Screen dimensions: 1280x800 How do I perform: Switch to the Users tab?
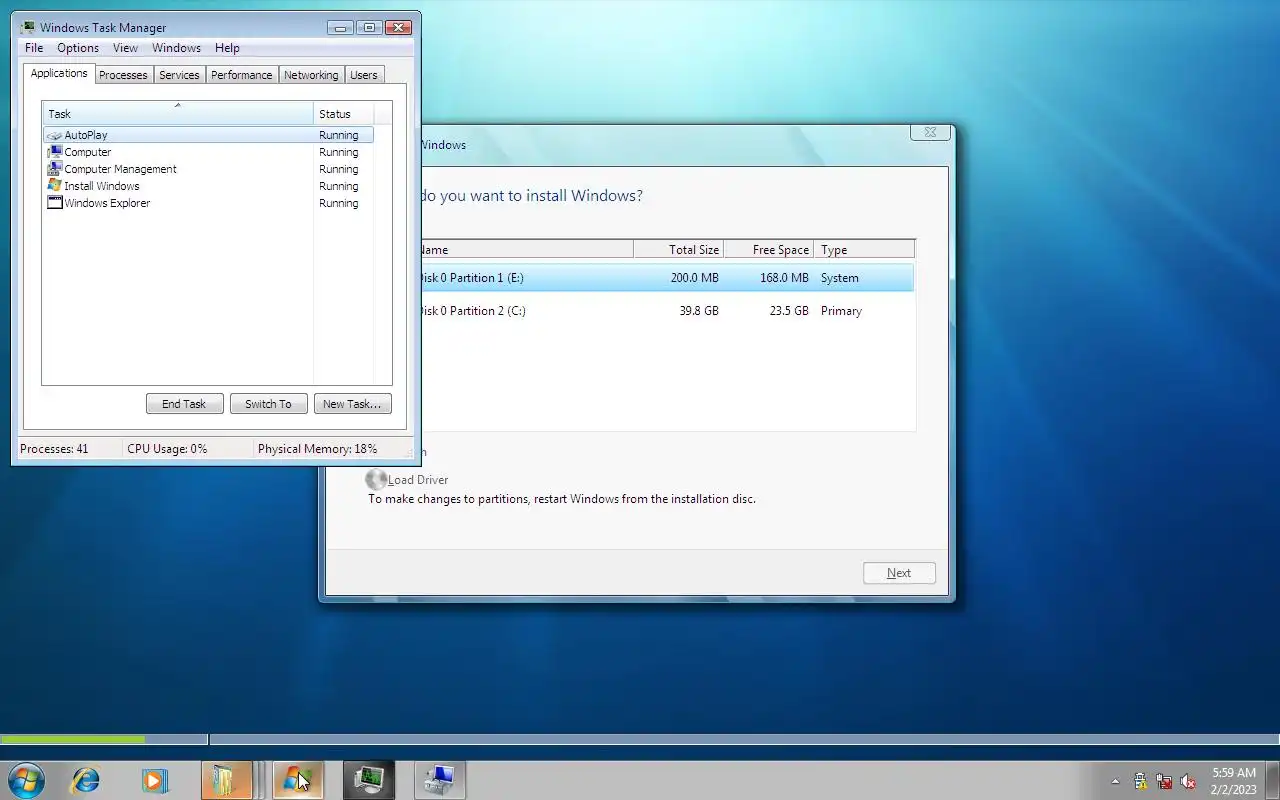pyautogui.click(x=364, y=75)
